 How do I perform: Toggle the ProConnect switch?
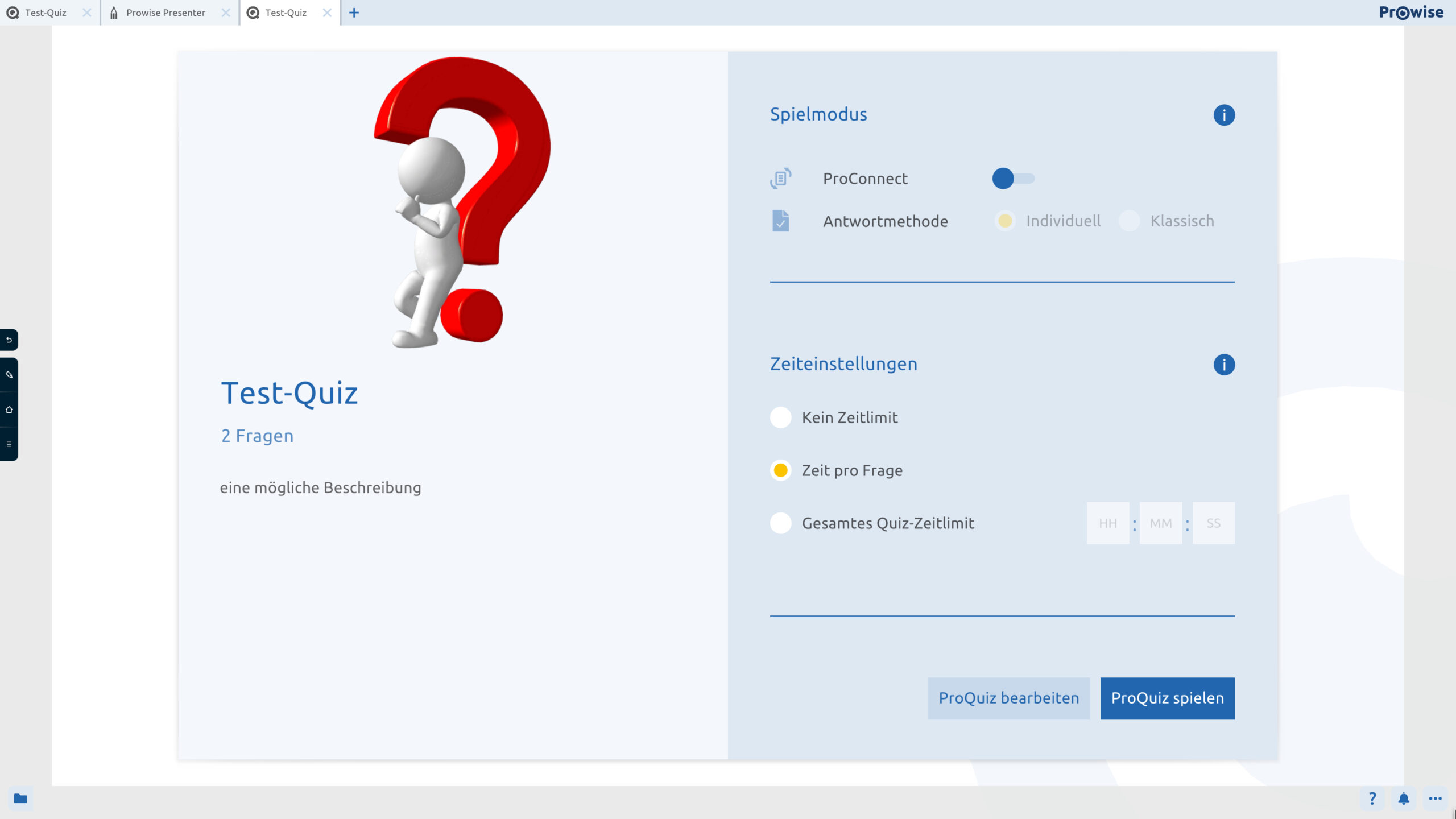1013,179
